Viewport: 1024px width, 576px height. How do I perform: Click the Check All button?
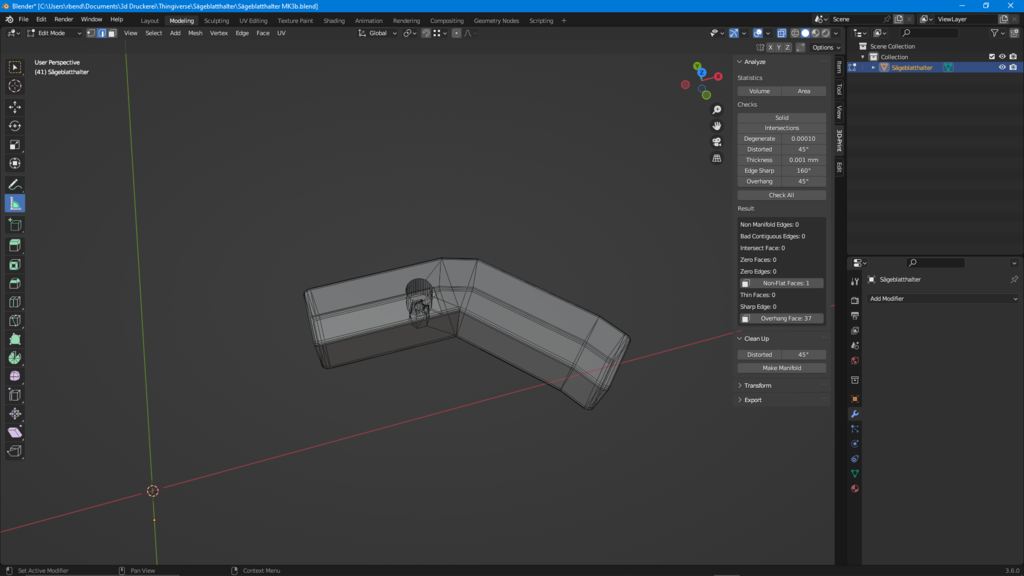tap(781, 195)
